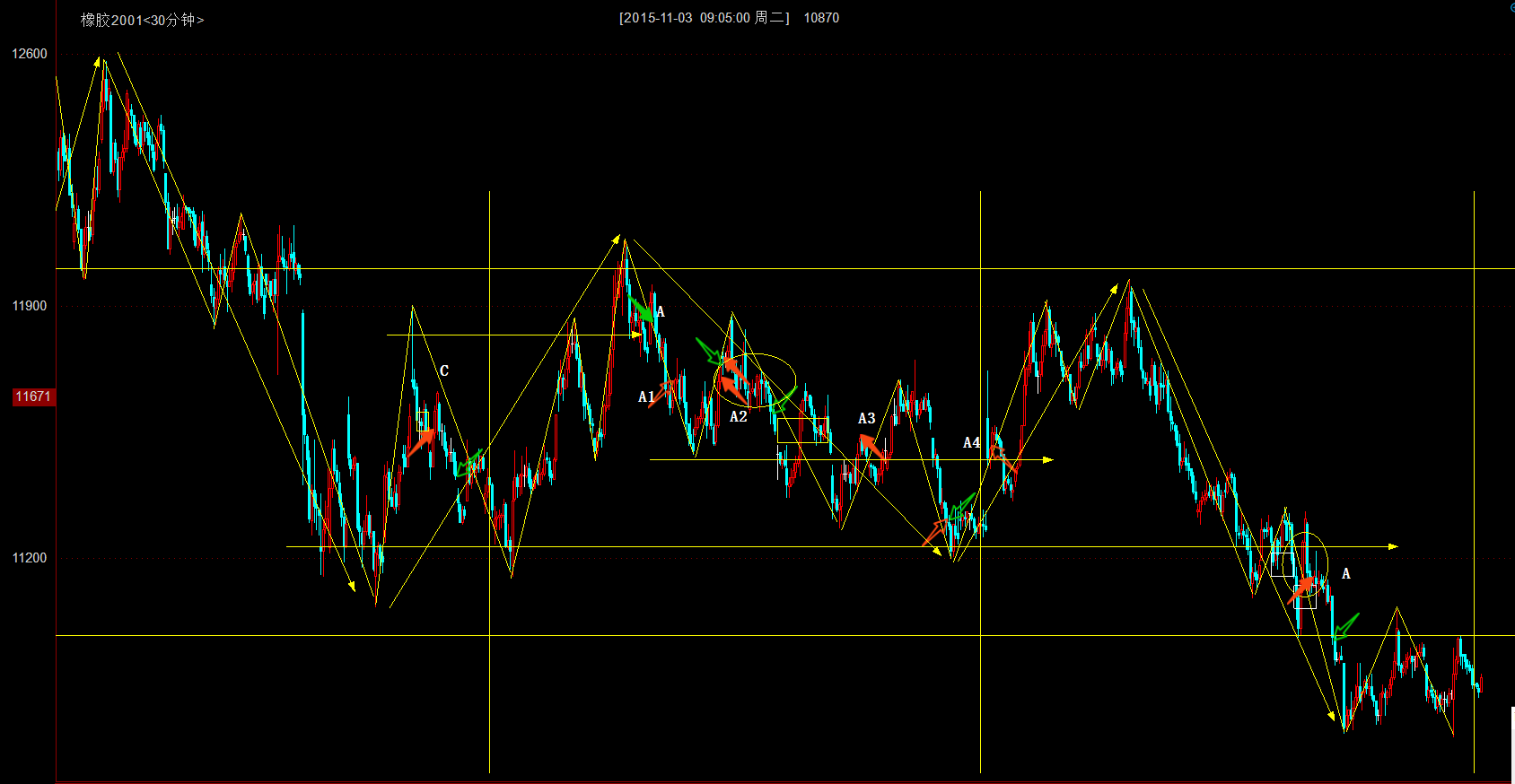This screenshot has height=784, width=1515.
Task: Select the 12600 price axis label
Action: pyautogui.click(x=30, y=54)
